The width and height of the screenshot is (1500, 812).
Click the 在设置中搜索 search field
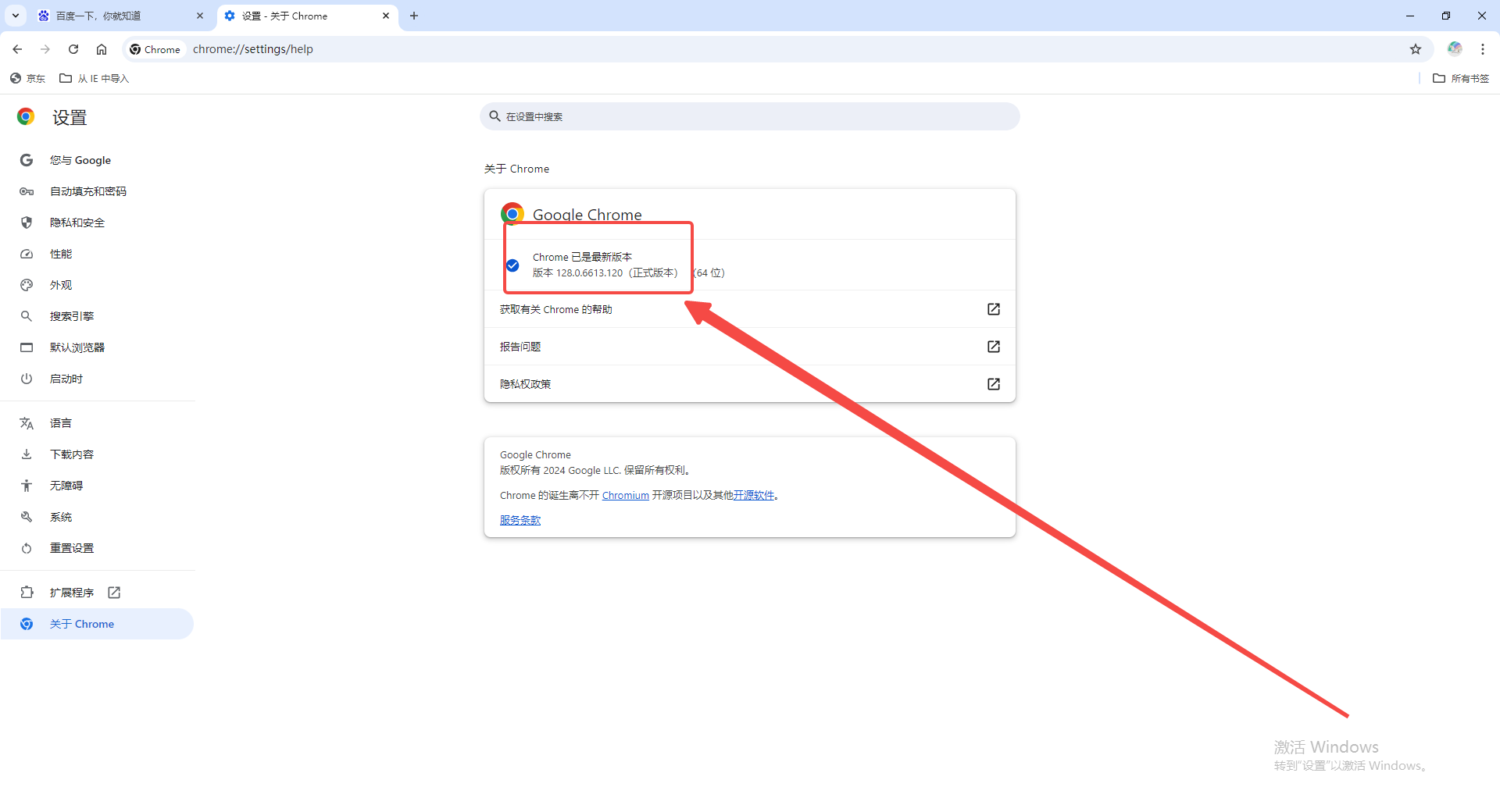pyautogui.click(x=750, y=116)
